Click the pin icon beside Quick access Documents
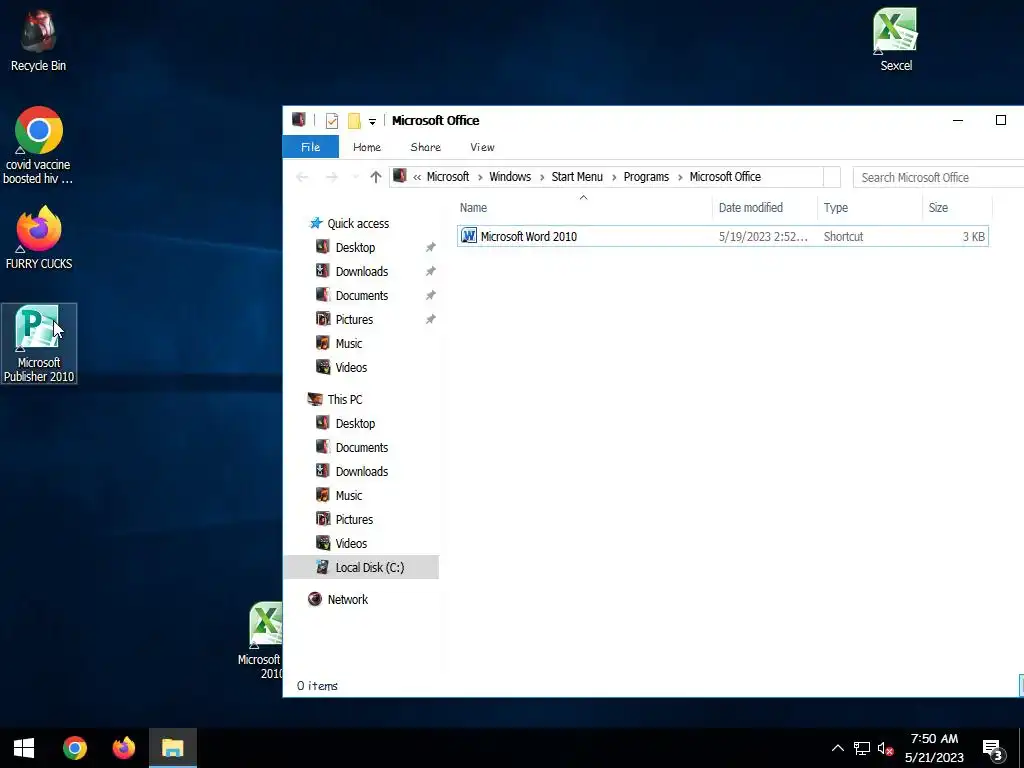Screen dimensions: 1024x768 click(x=430, y=296)
